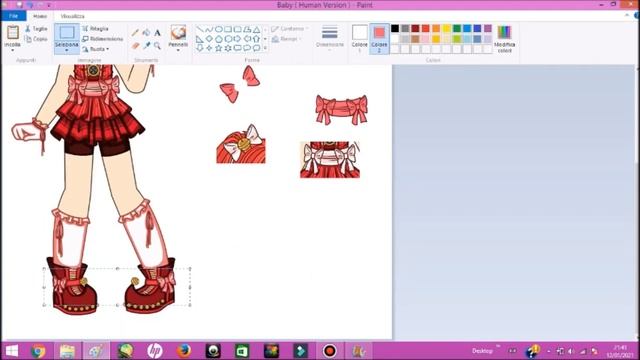Select the Color picker eyedropper tool
The height and width of the screenshot is (360, 640).
(146, 46)
